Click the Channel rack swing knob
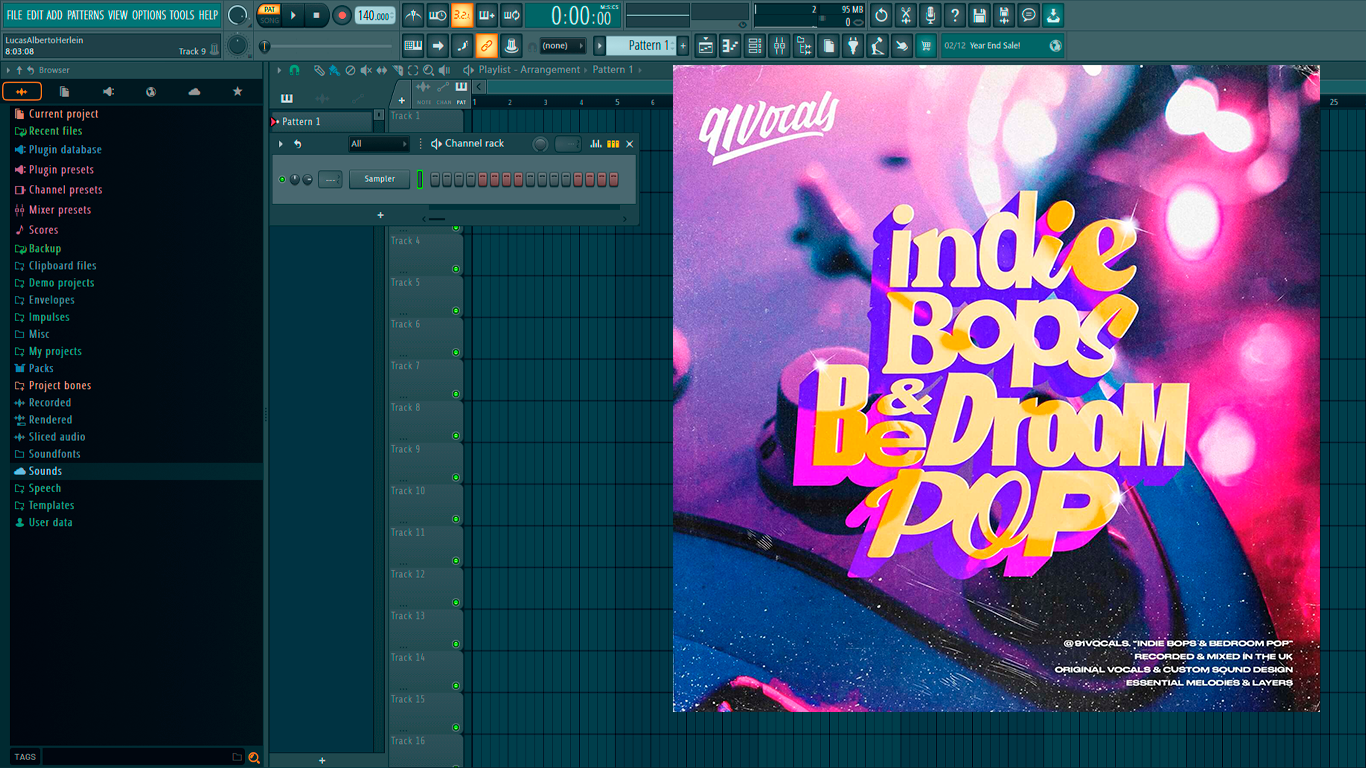This screenshot has height=768, width=1366. pyautogui.click(x=540, y=144)
